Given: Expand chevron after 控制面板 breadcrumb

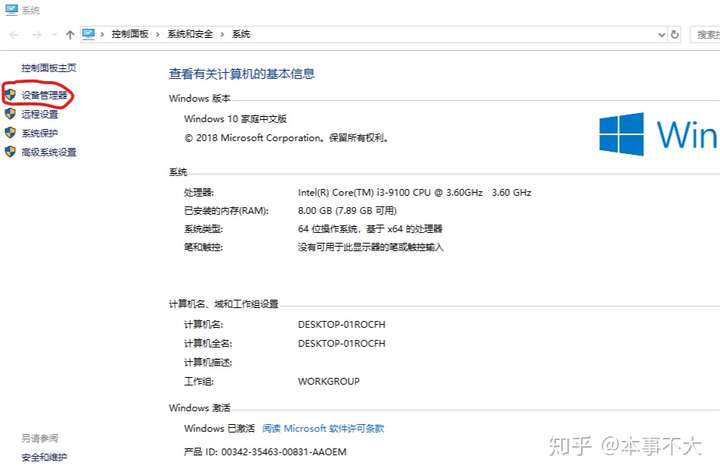Looking at the screenshot, I should (158, 34).
